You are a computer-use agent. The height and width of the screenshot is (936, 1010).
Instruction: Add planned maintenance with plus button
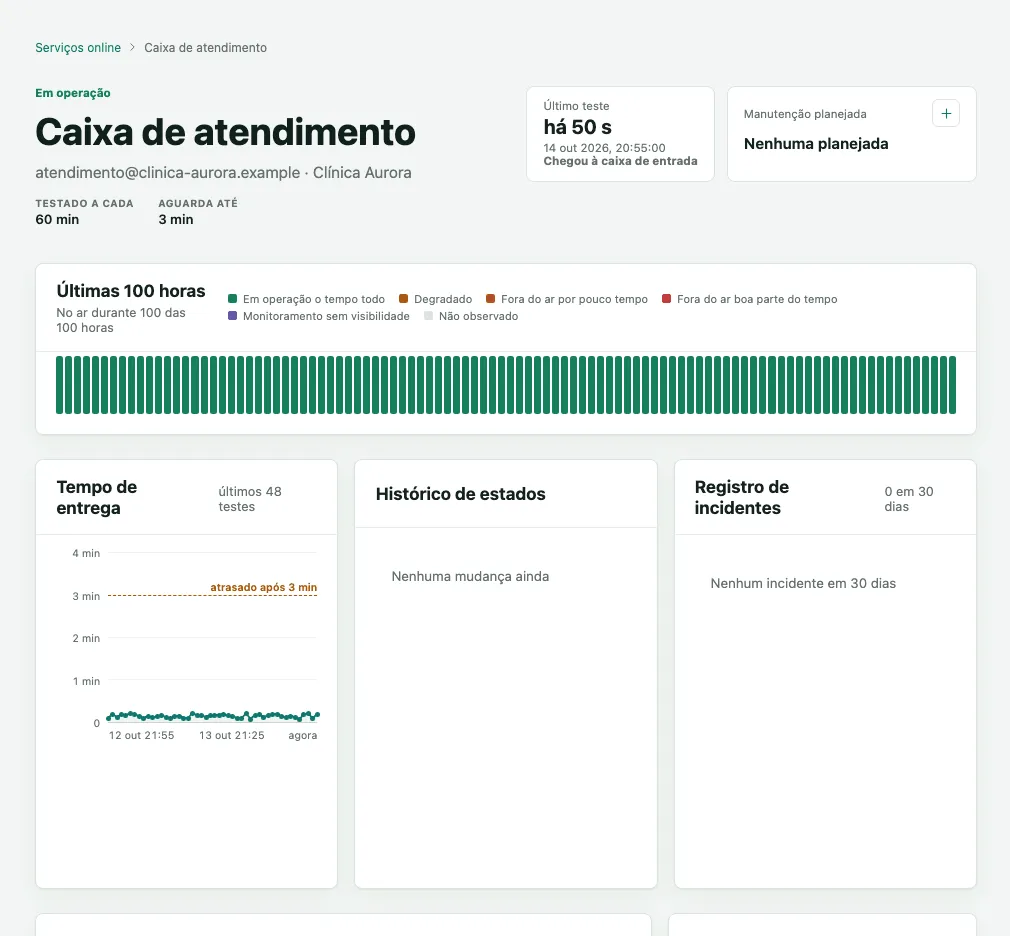coord(946,113)
